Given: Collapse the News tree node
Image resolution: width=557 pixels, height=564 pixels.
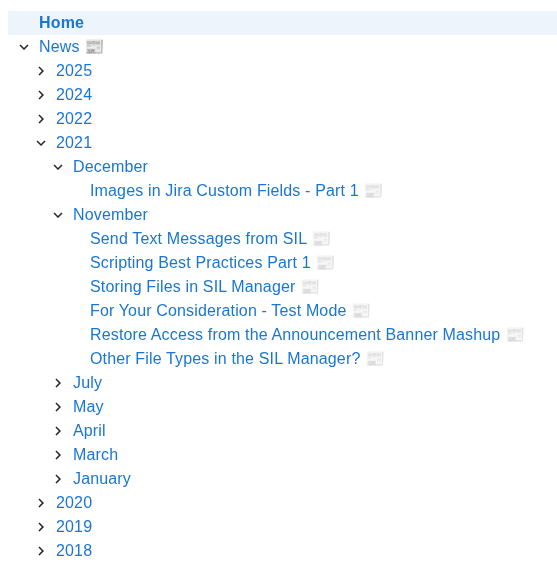Looking at the screenshot, I should (24, 47).
